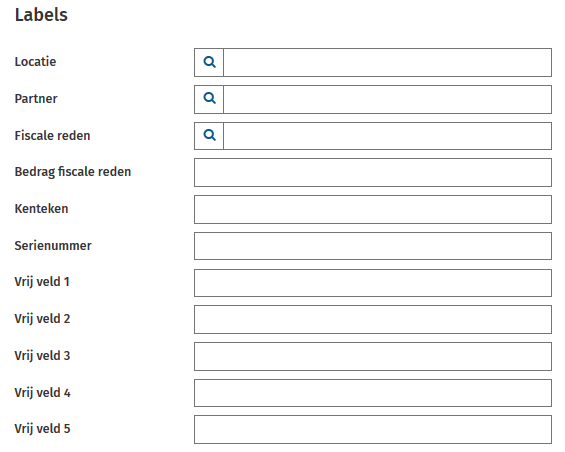Click the Bedrag fiscale reden label
This screenshot has height=452, width=565.
click(x=73, y=172)
